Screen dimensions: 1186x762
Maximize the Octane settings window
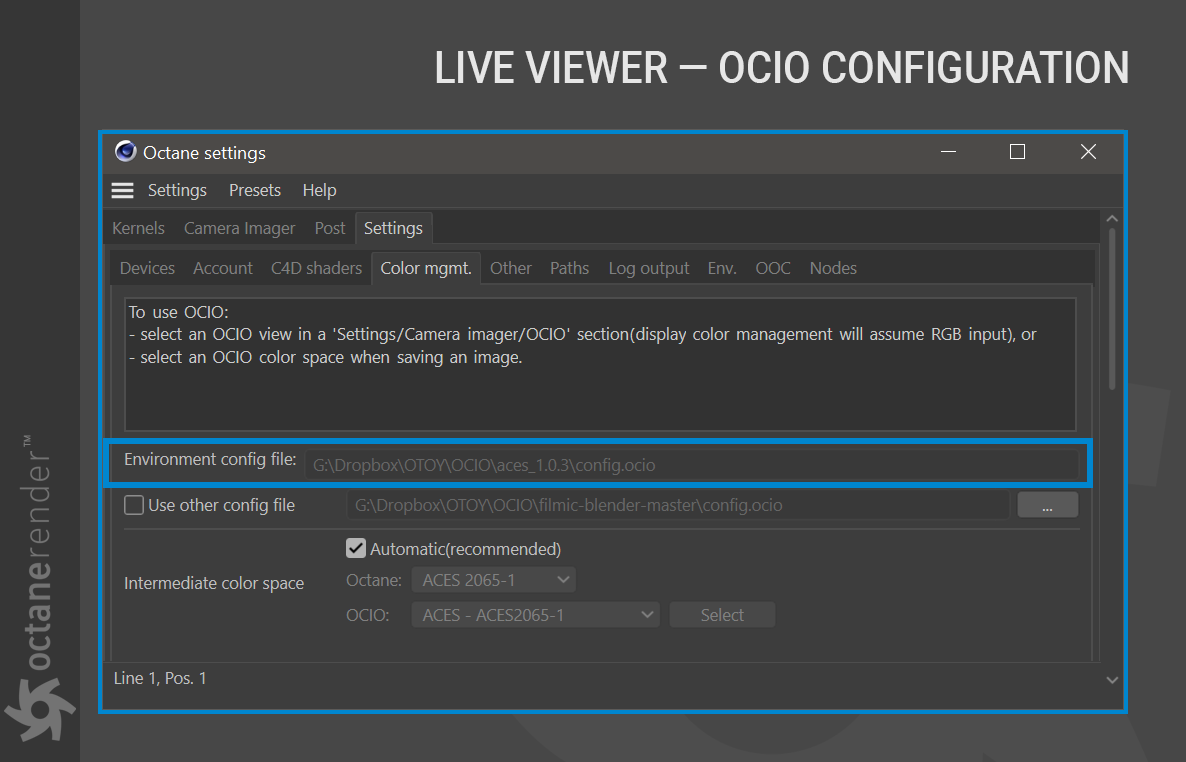[x=1017, y=152]
